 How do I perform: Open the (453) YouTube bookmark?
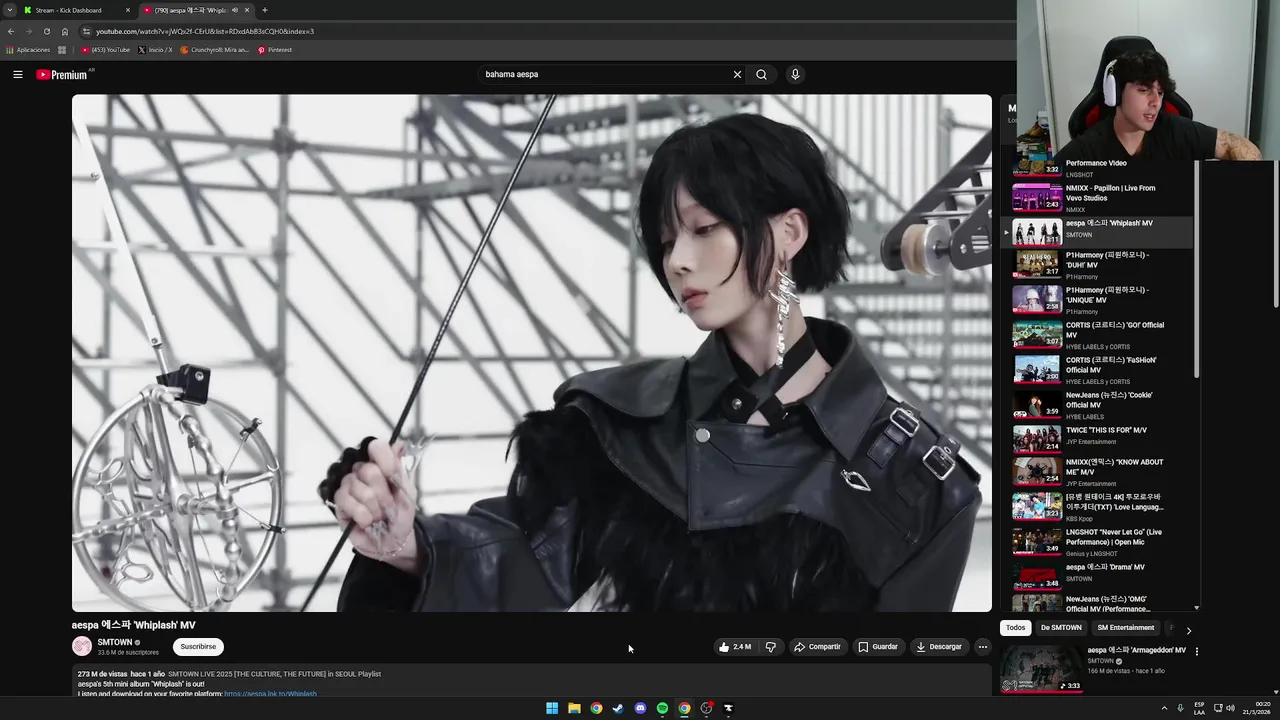point(105,50)
